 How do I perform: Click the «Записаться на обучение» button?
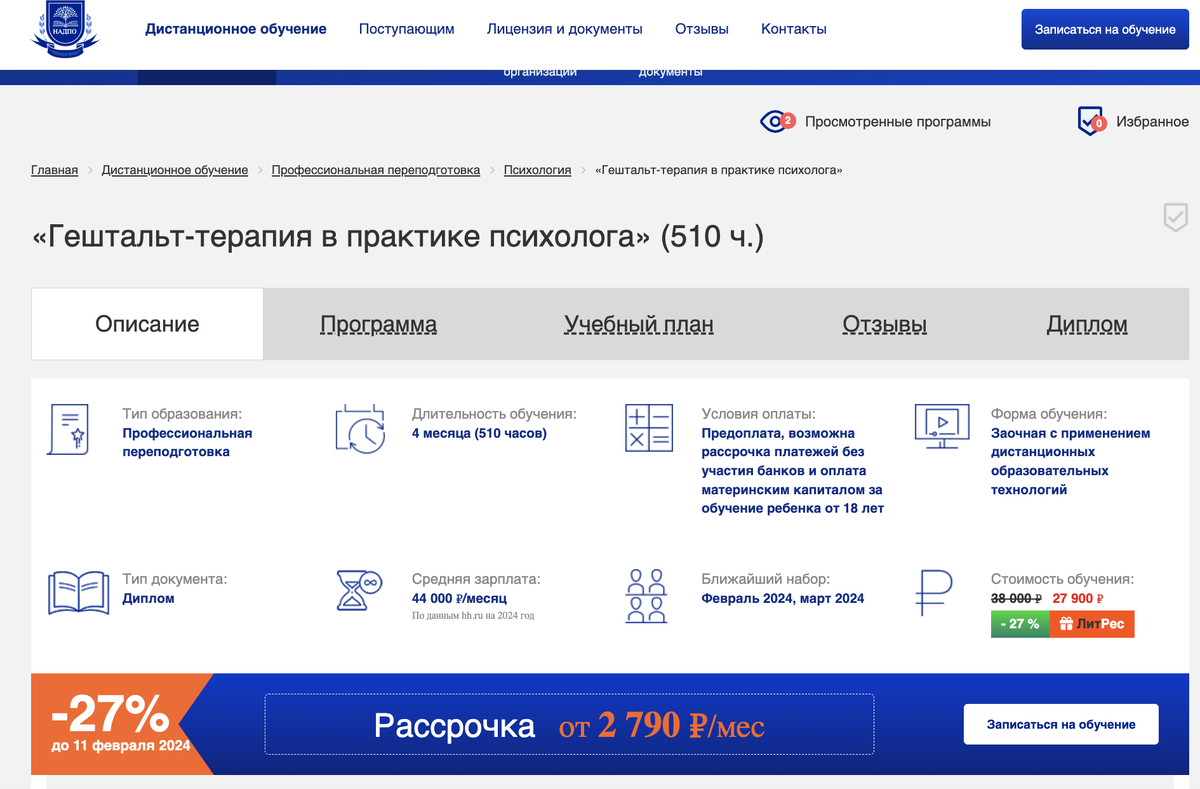1104,29
